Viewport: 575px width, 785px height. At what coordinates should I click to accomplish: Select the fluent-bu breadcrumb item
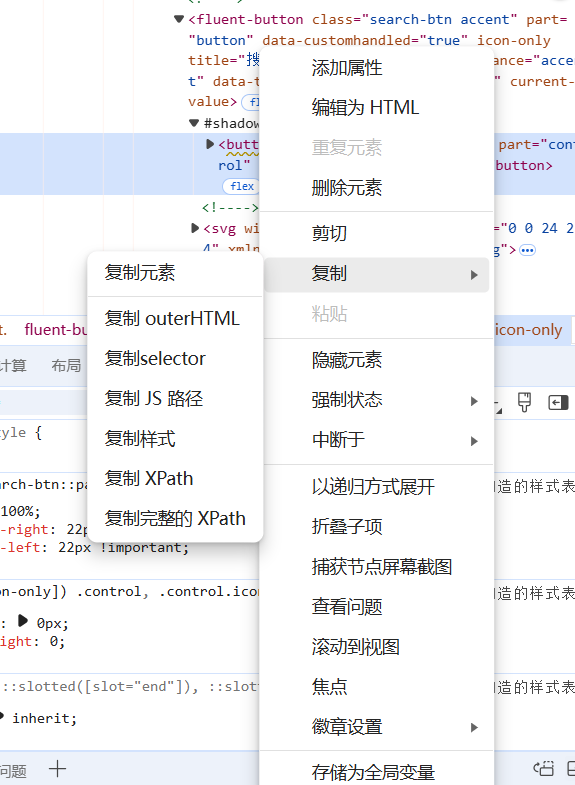[56, 330]
